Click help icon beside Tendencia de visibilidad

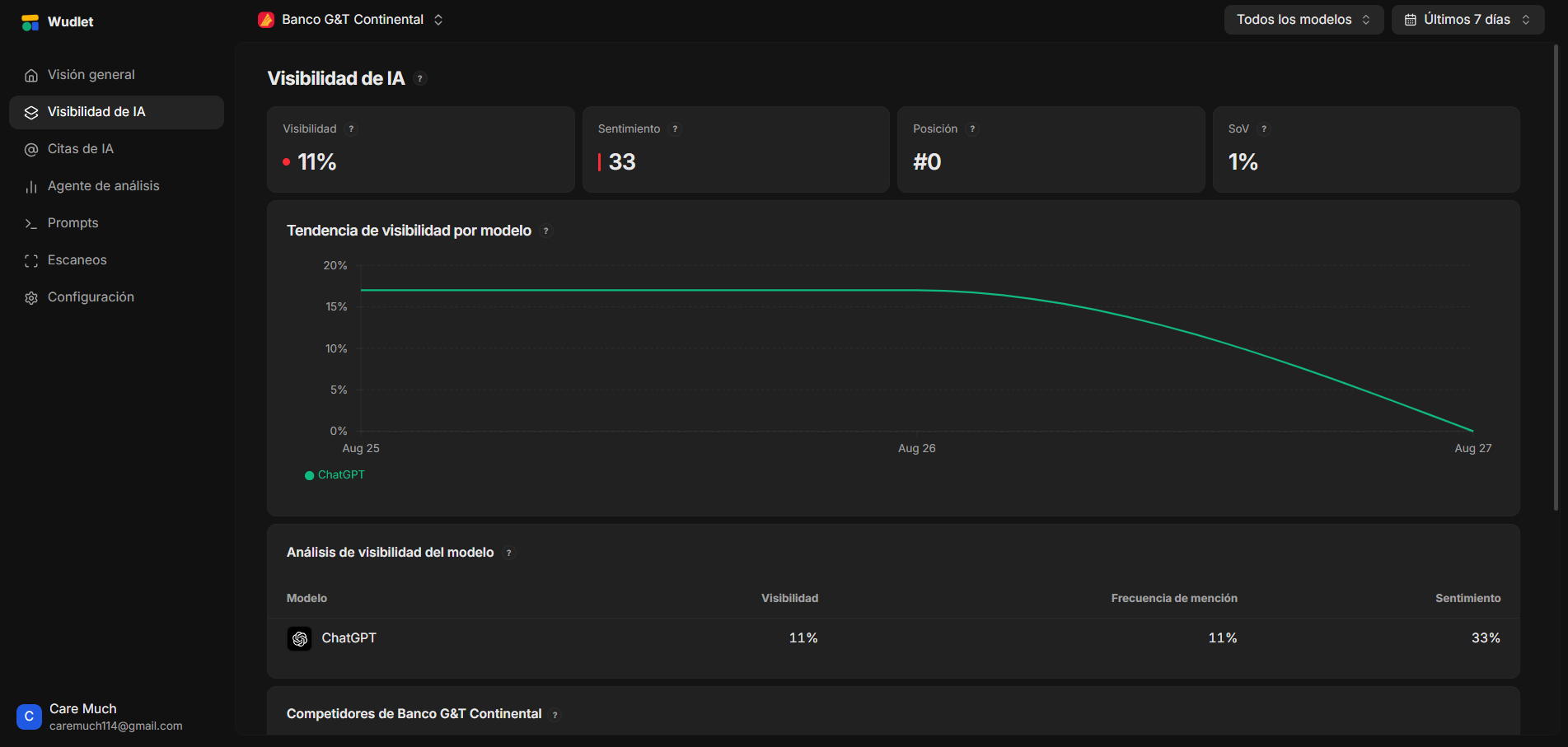coord(545,231)
